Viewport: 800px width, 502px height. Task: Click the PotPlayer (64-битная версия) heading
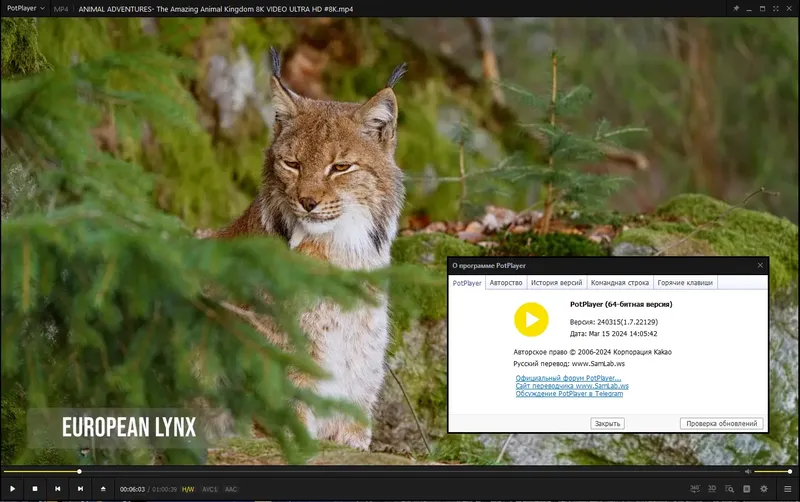(x=621, y=304)
